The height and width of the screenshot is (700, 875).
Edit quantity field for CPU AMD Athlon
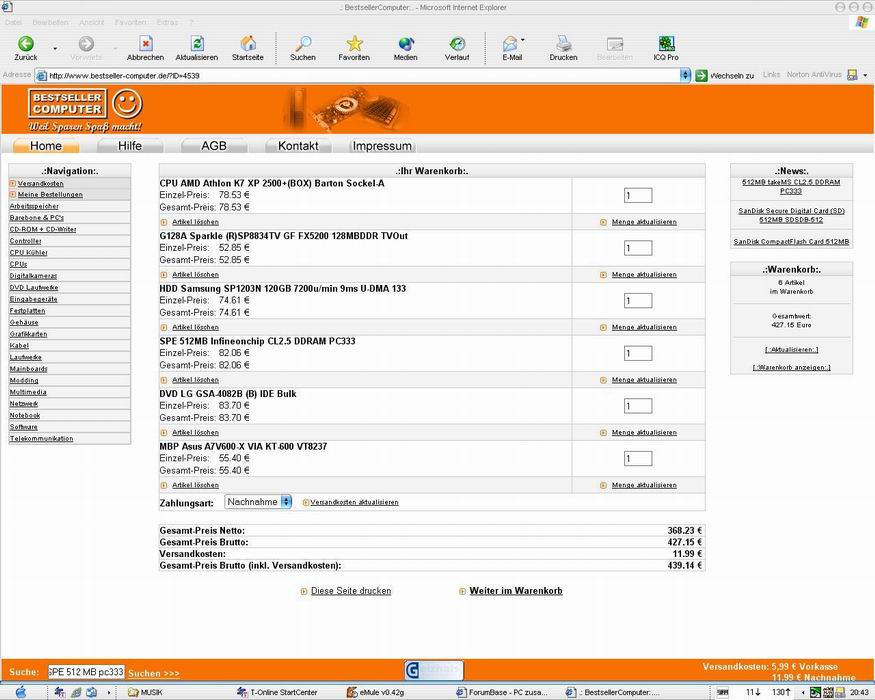tap(638, 195)
